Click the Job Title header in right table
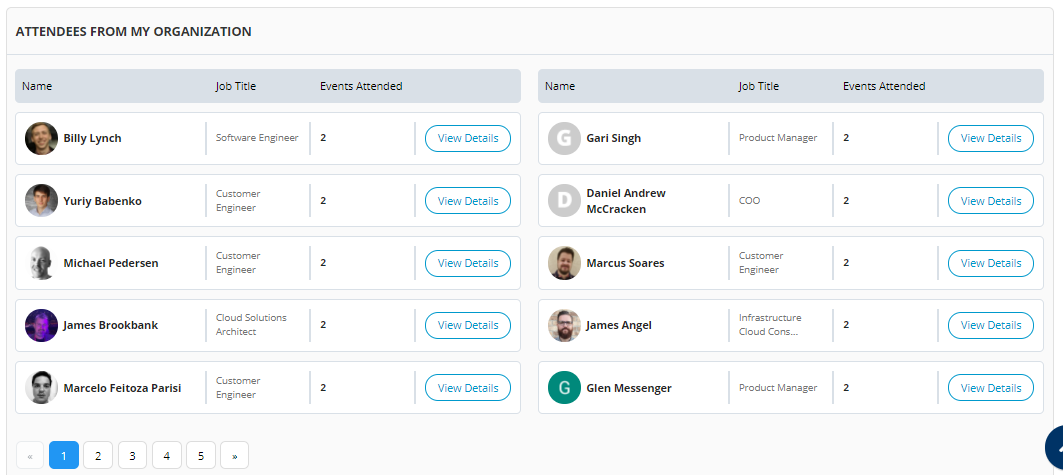Screen dimensions: 1063x475 coord(759,86)
